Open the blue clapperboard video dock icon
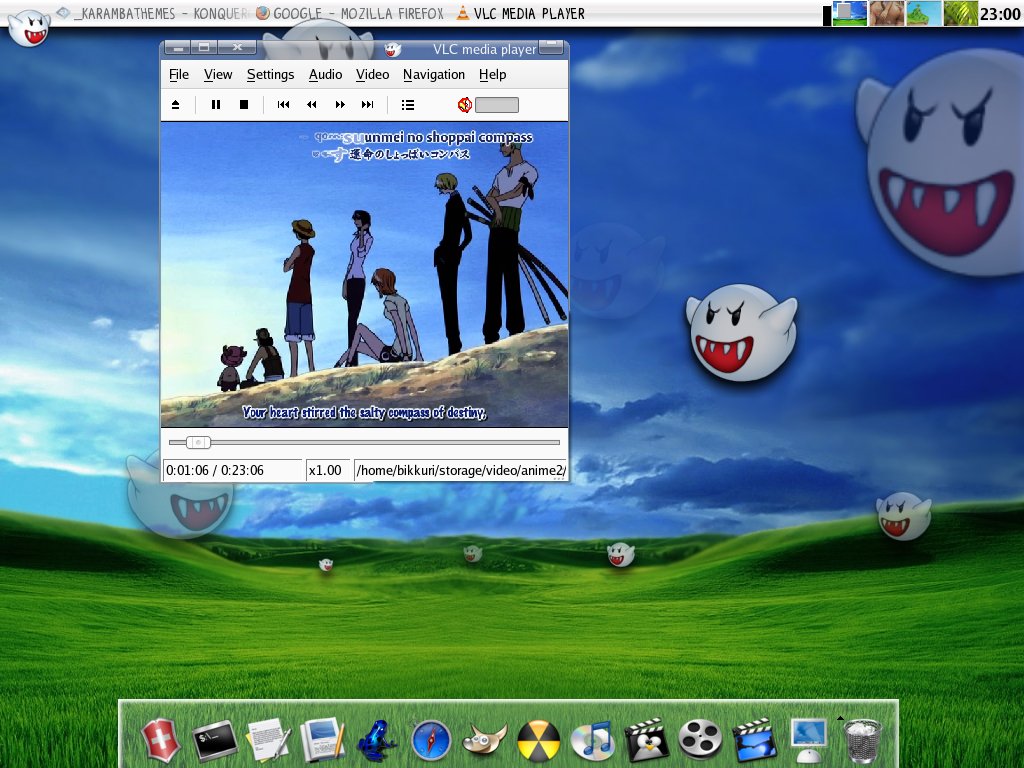Viewport: 1024px width, 768px height. (x=754, y=741)
